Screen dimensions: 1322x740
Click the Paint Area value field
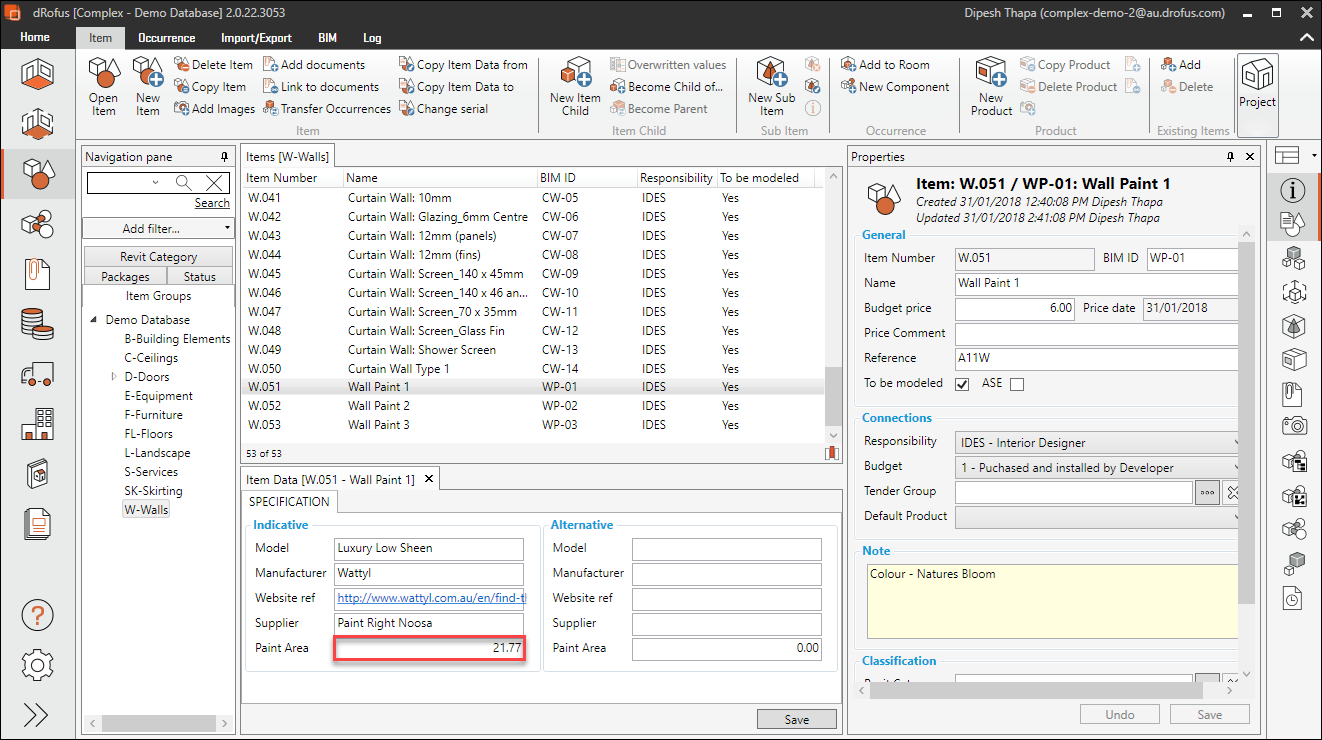pyautogui.click(x=429, y=648)
